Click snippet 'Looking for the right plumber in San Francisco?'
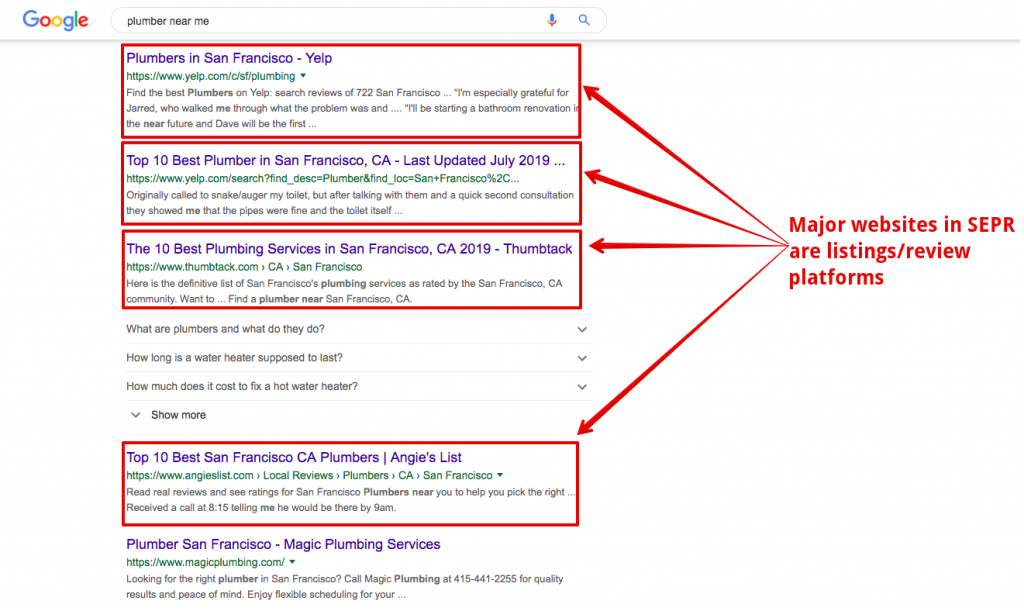This screenshot has height=611, width=1024. (344, 587)
